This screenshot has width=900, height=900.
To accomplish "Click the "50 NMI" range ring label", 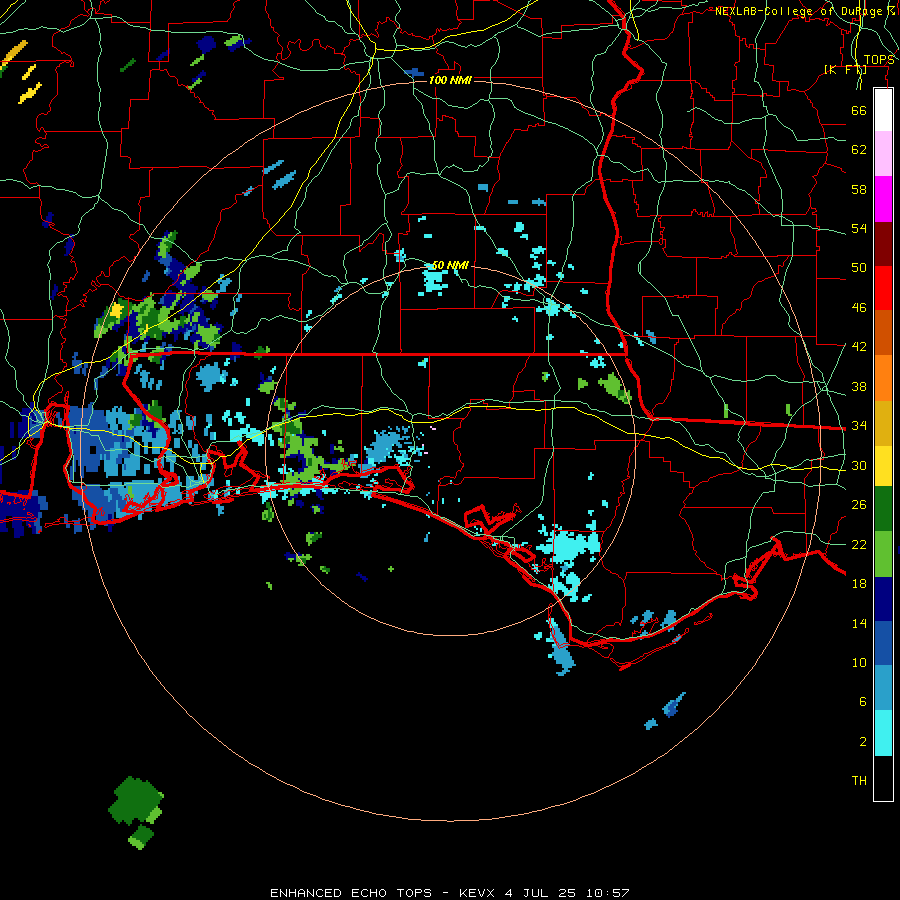I will 450,265.
